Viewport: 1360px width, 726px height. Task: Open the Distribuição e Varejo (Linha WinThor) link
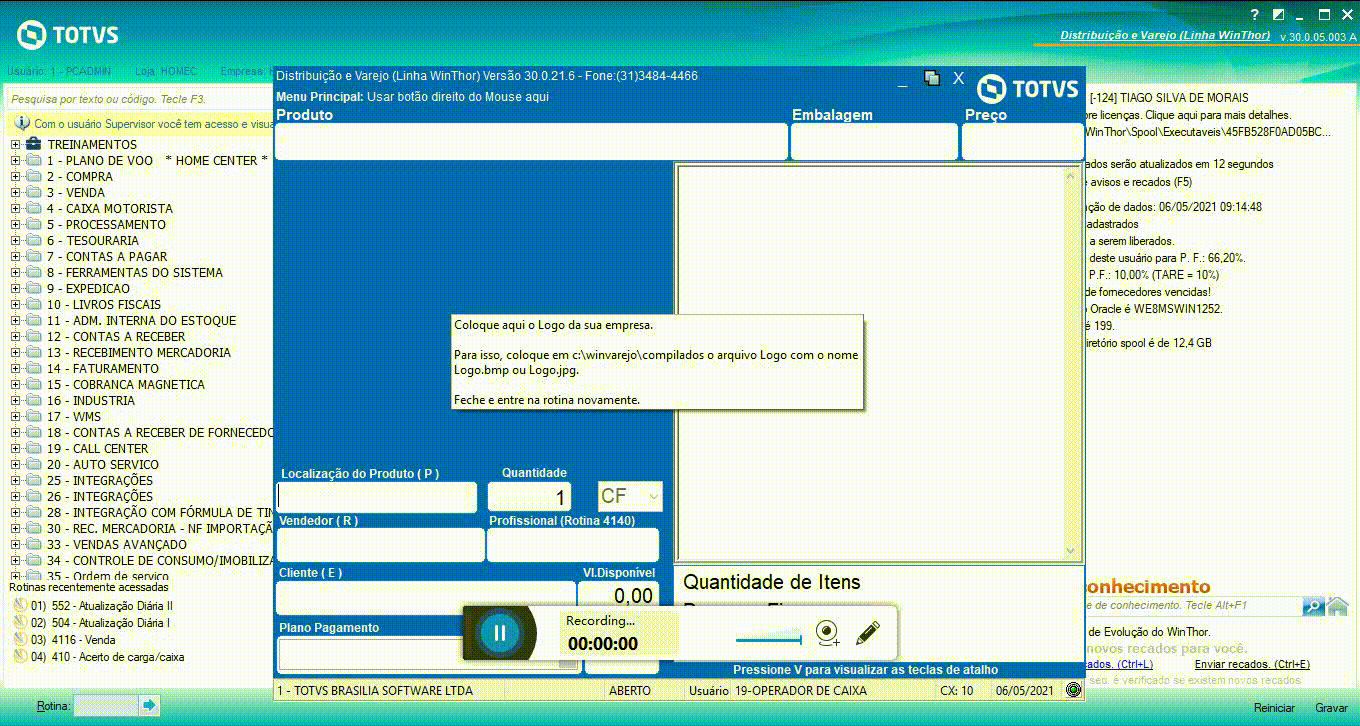[1165, 36]
